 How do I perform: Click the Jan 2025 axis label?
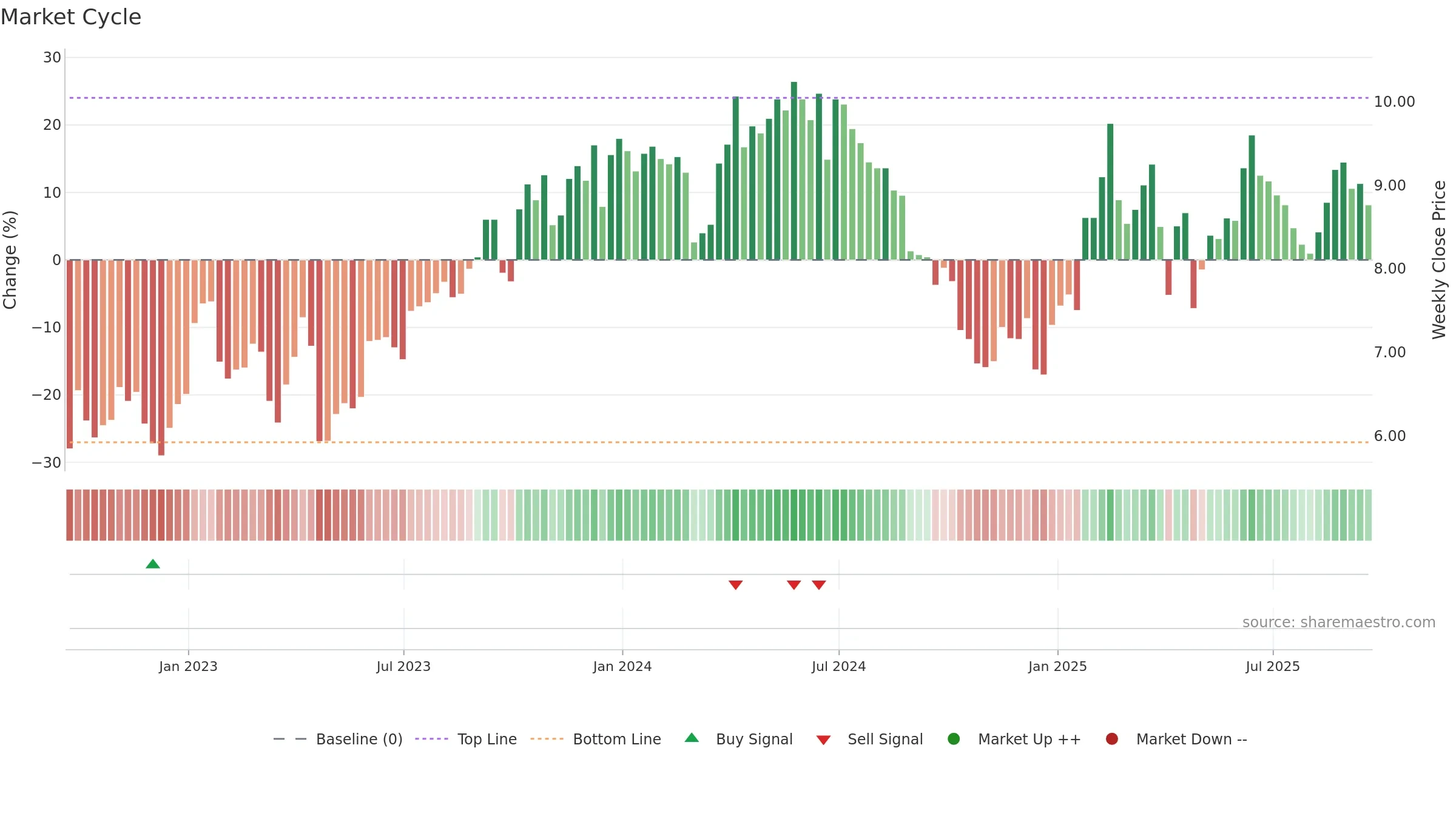[x=1057, y=667]
